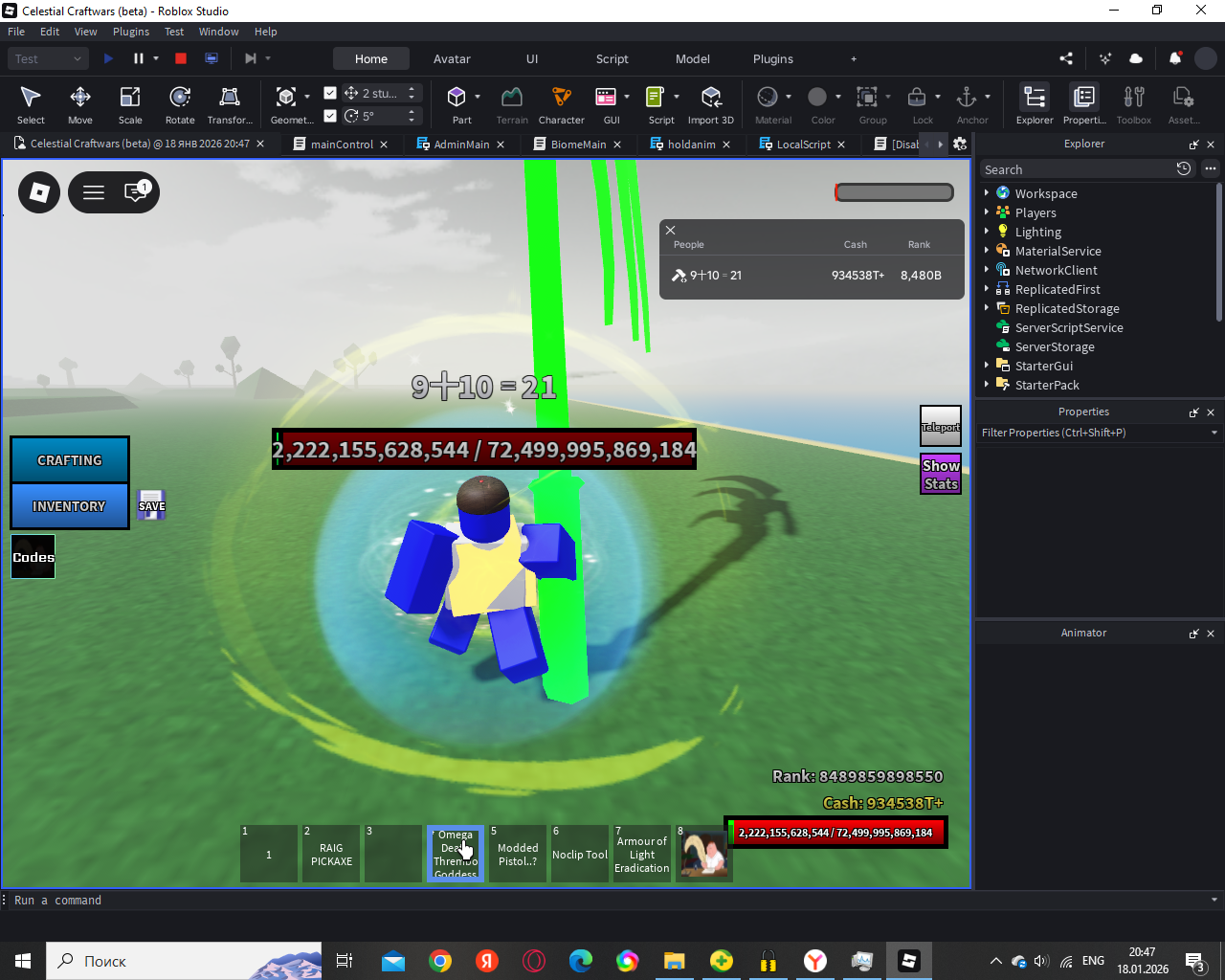Select the Noclip Tool hotbar slot
This screenshot has width=1225, height=980.
pos(580,854)
